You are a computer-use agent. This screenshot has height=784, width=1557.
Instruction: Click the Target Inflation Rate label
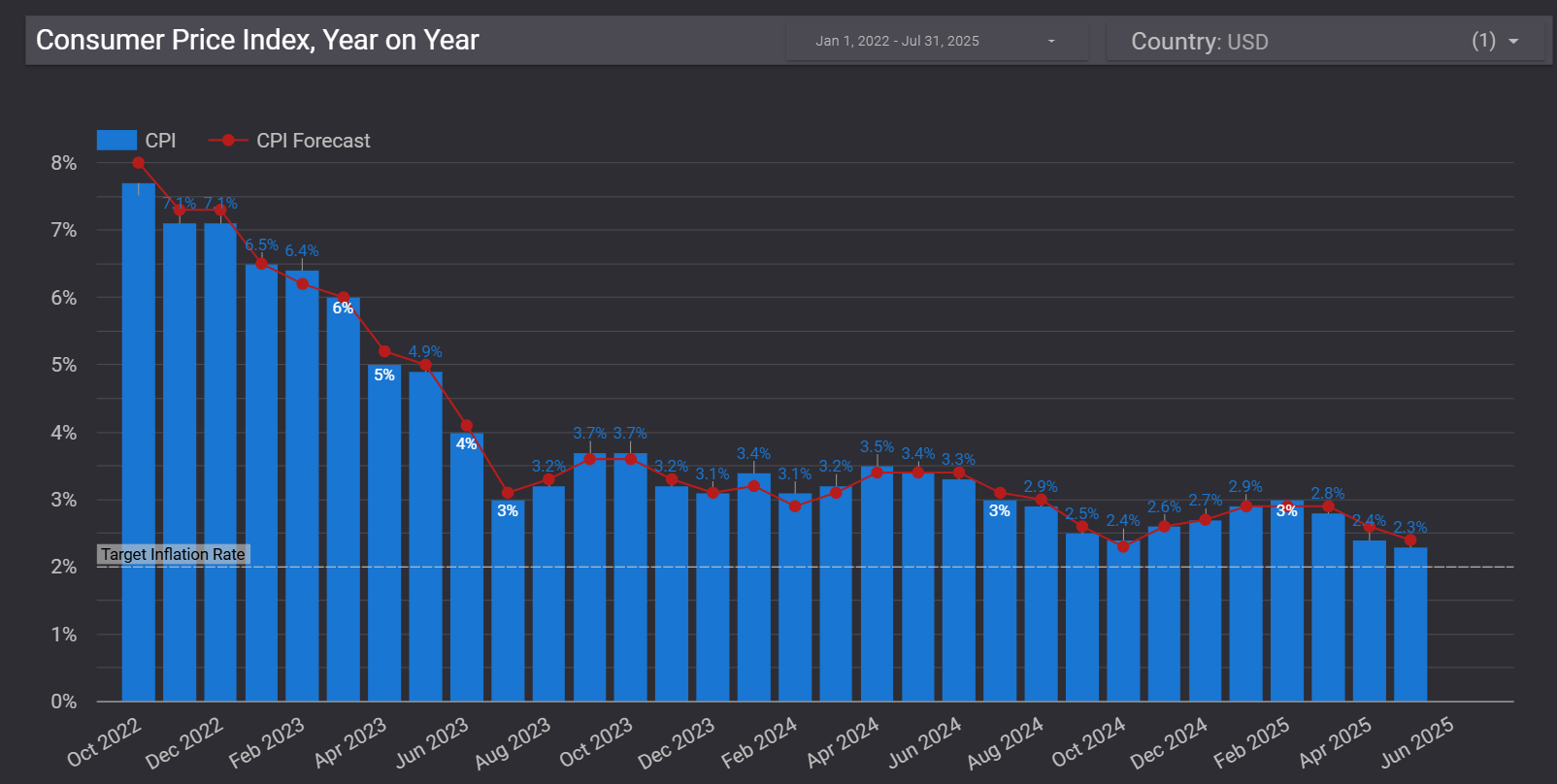tap(174, 554)
